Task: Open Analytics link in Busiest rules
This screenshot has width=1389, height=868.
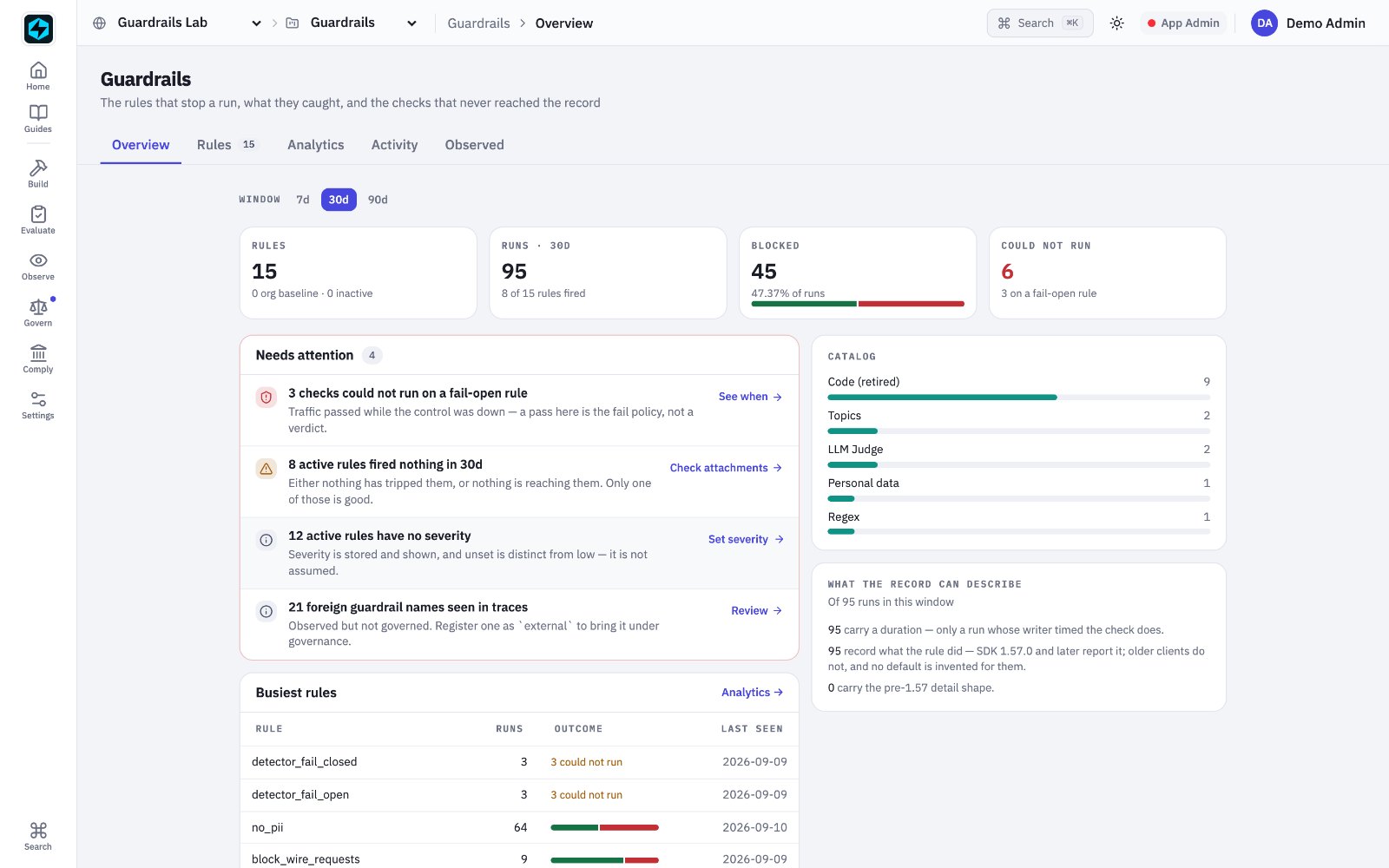Action: coord(752,693)
